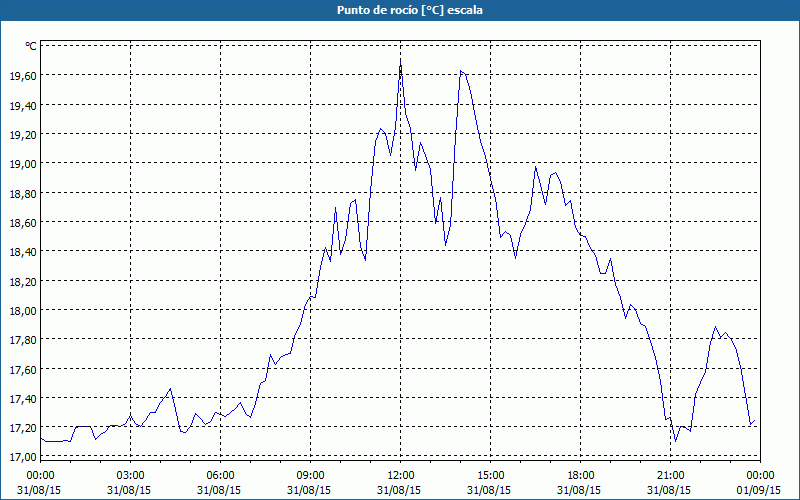
Task: Pick the '17,20' axis label
Action: pos(23,428)
